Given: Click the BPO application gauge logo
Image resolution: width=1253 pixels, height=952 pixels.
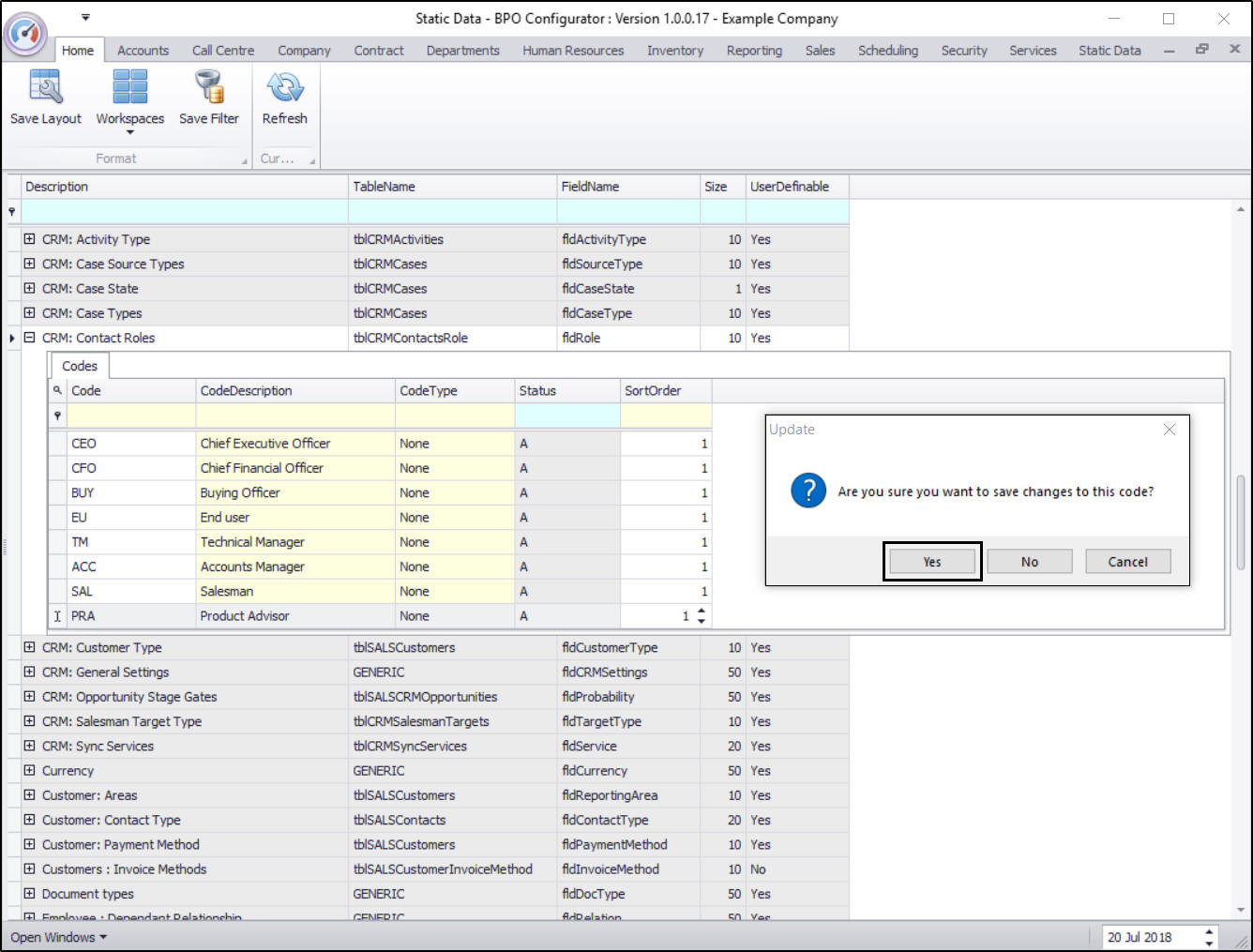Looking at the screenshot, I should point(25,33).
